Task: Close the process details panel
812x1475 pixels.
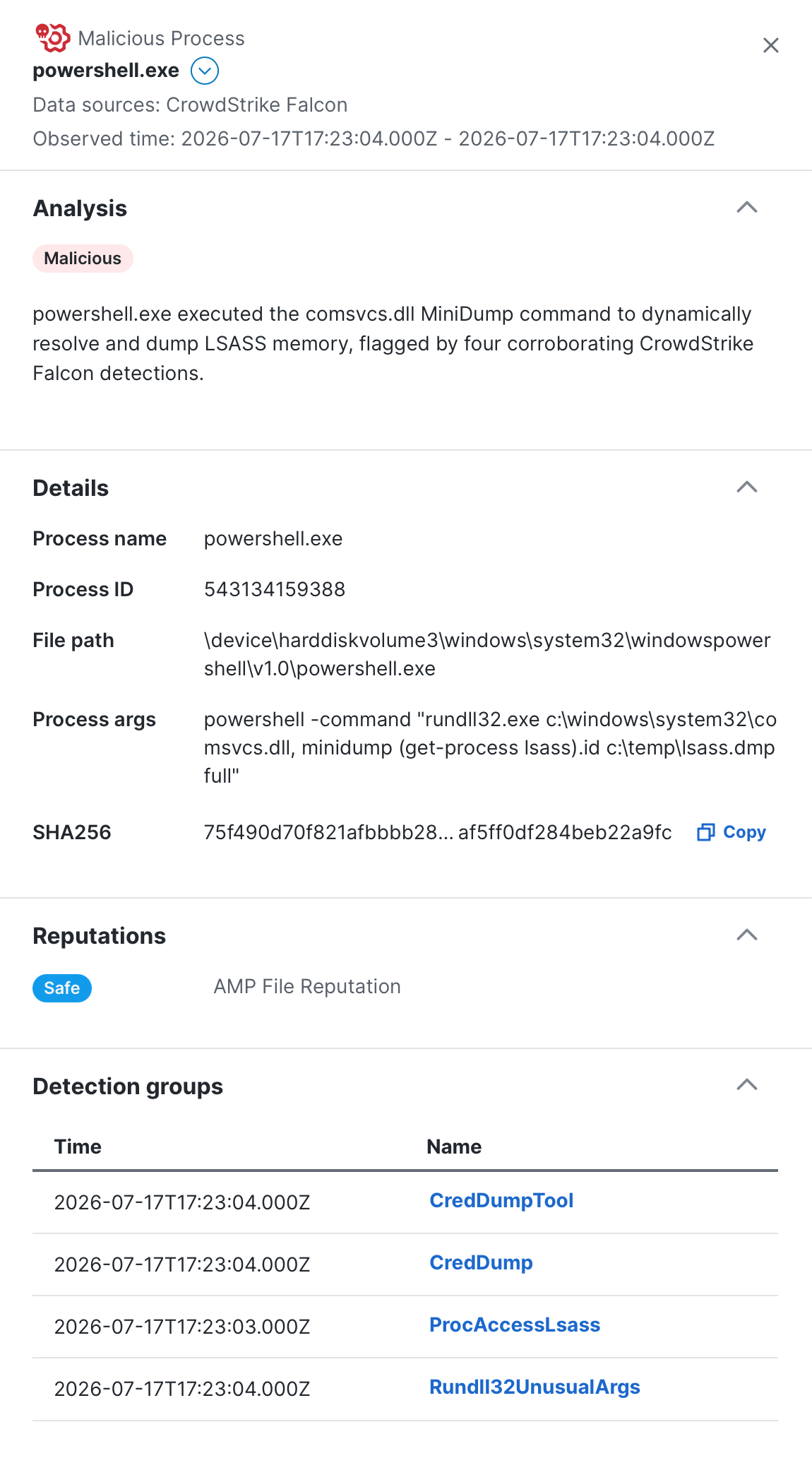Action: [x=771, y=45]
